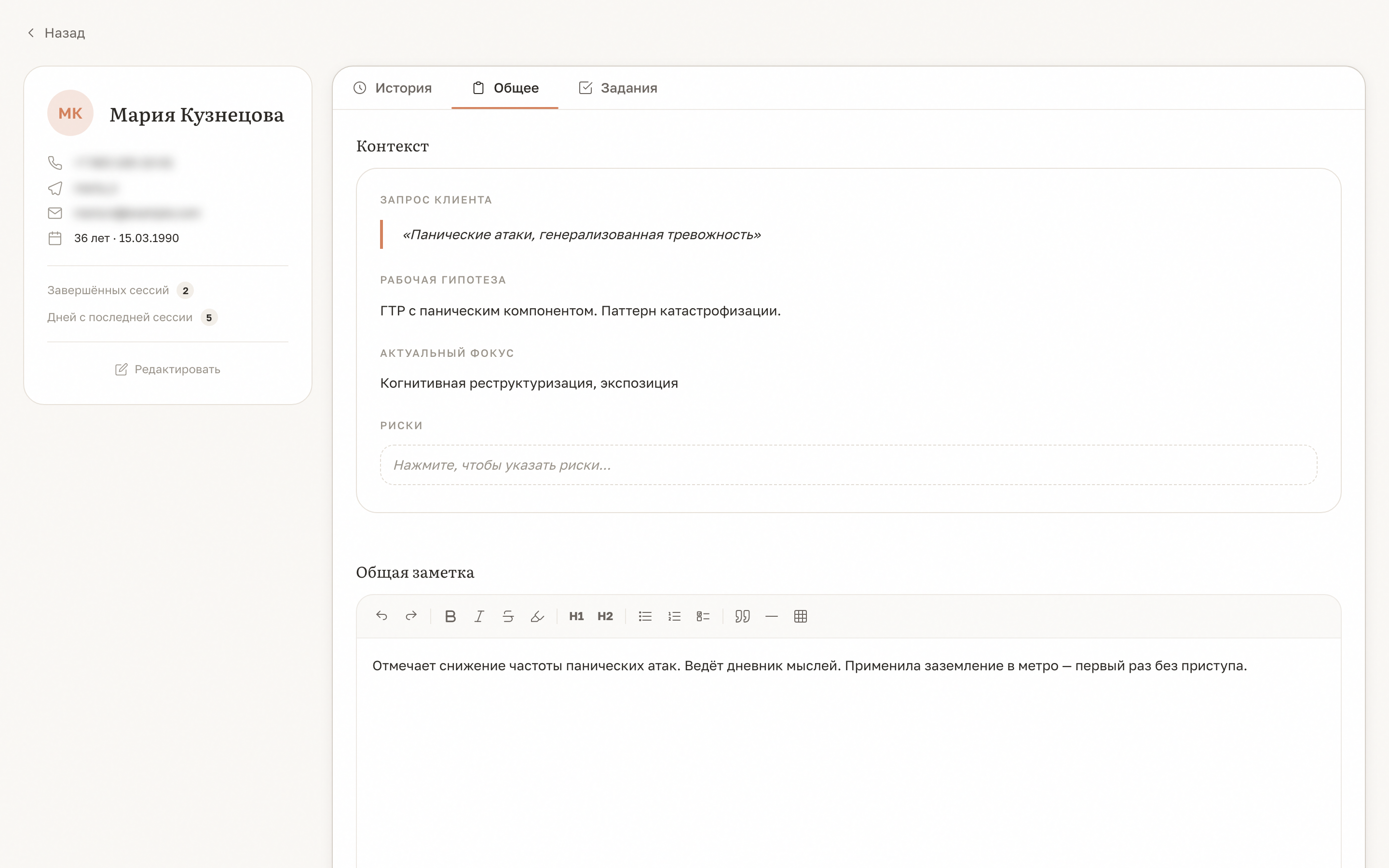
Task: Insert a blockquote in the note
Action: point(743,616)
